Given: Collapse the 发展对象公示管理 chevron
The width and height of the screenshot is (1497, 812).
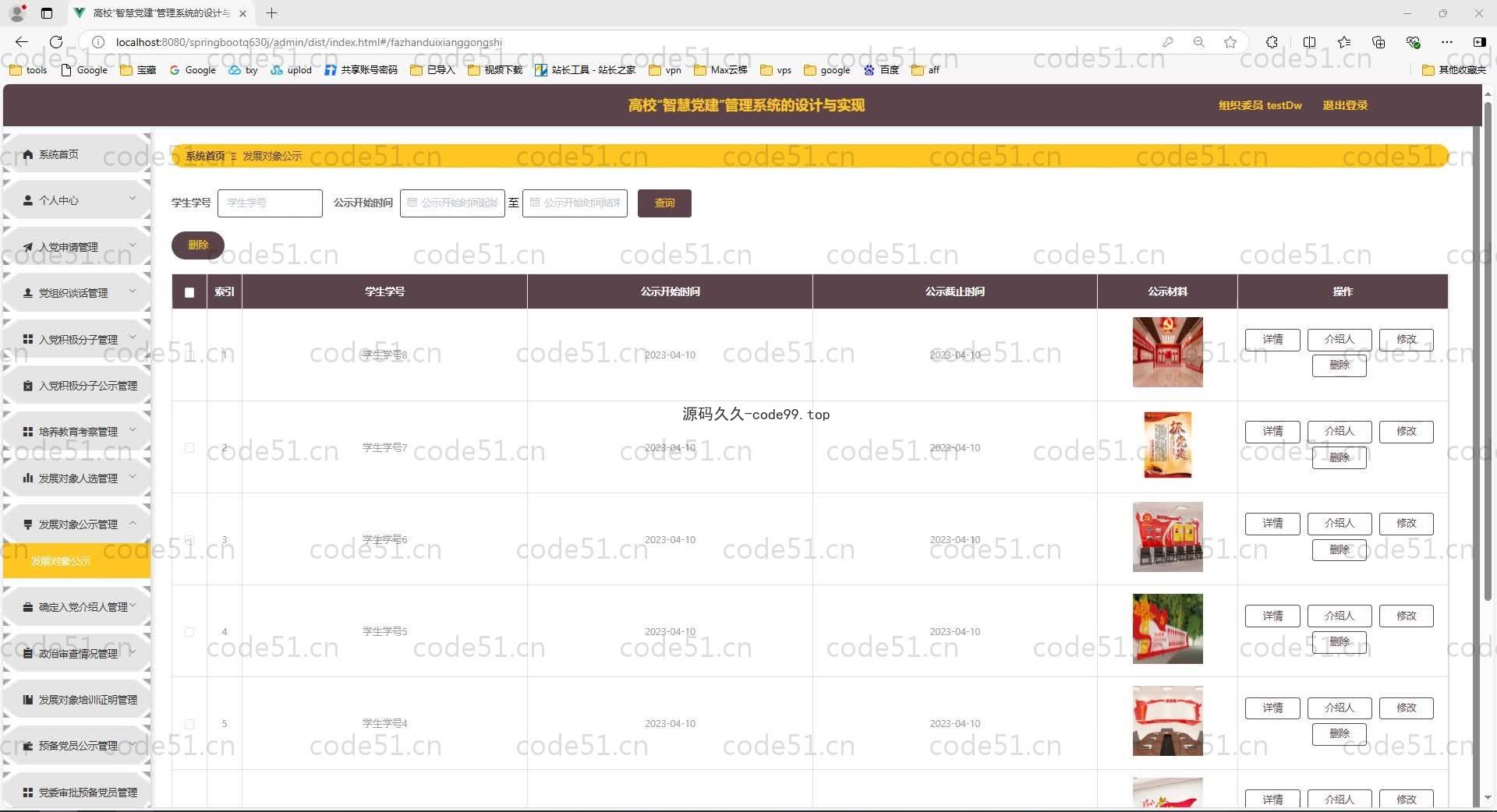Looking at the screenshot, I should click(x=133, y=523).
